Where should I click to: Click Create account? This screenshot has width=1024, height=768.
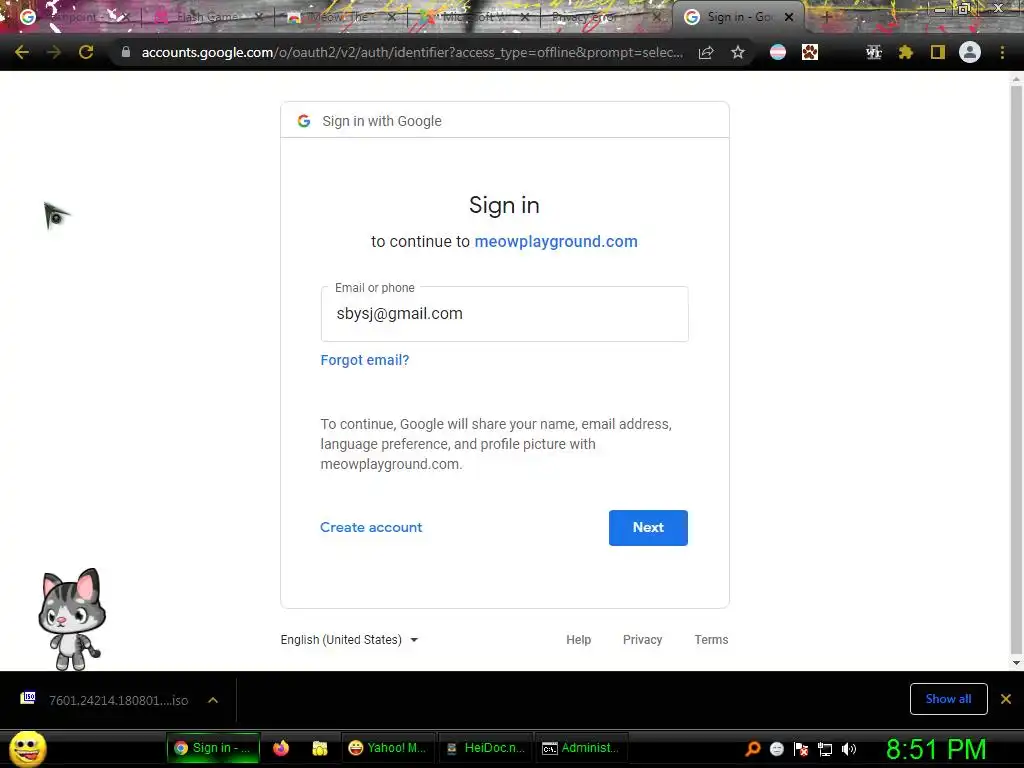(371, 528)
